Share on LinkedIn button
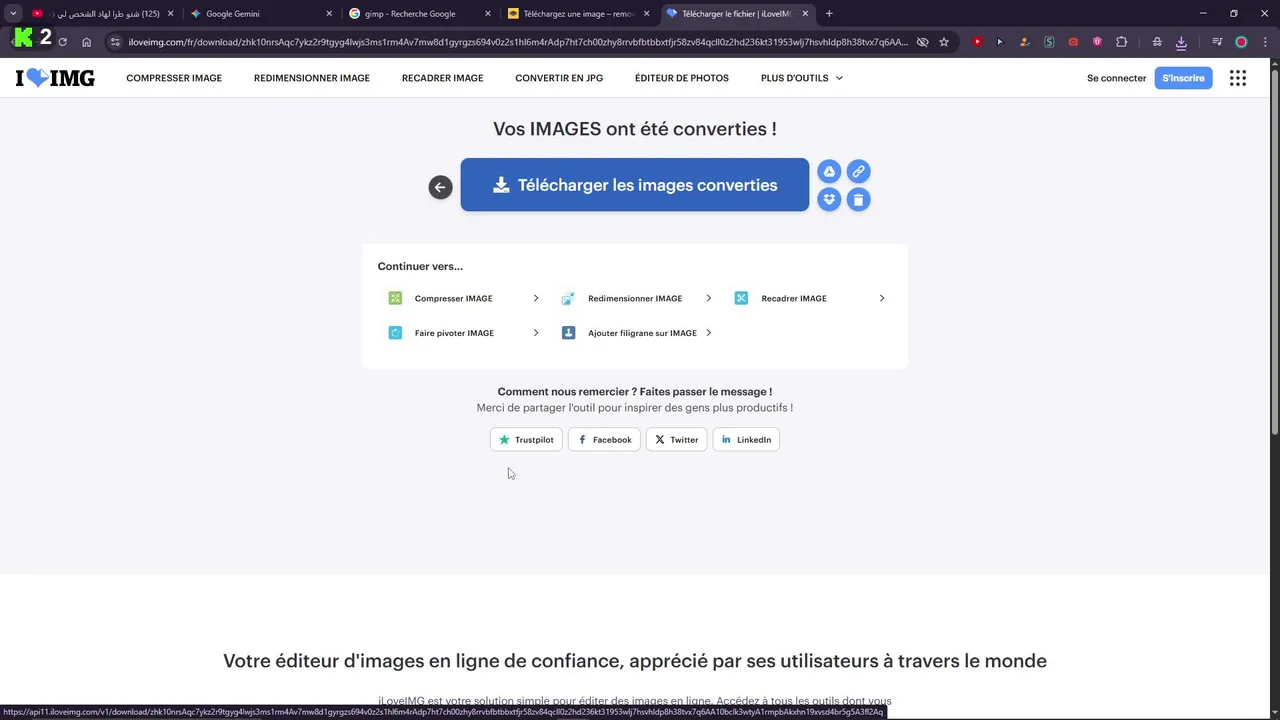The height and width of the screenshot is (720, 1280). click(x=746, y=440)
